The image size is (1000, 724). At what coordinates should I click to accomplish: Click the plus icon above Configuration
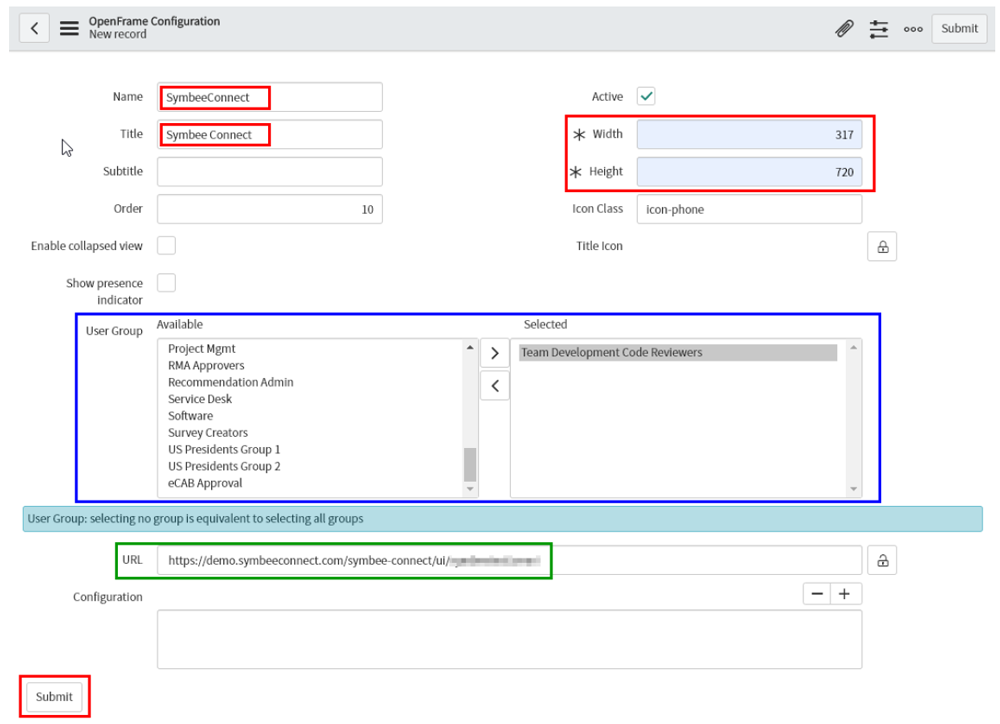point(845,594)
